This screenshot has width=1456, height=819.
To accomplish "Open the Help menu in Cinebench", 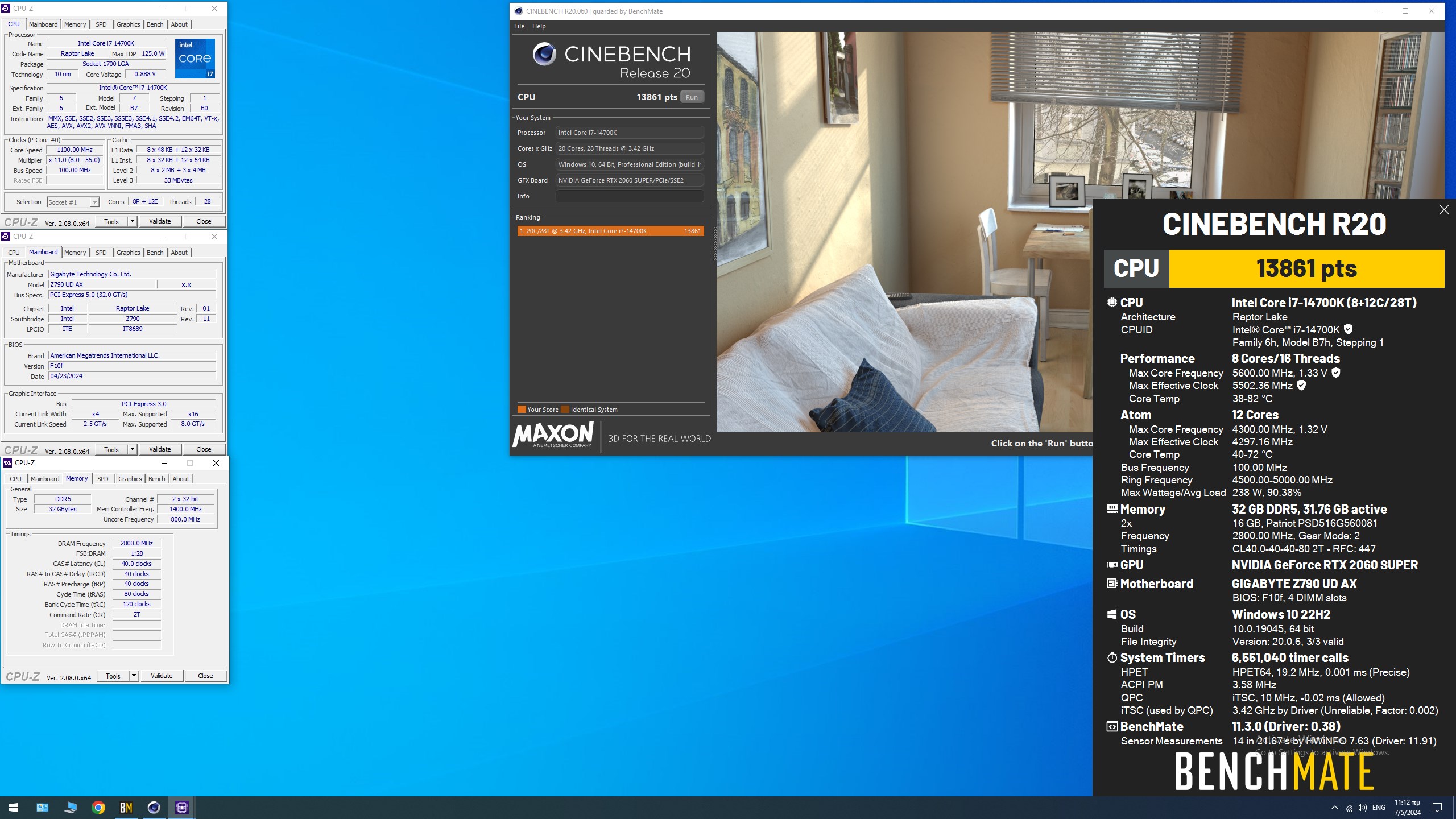I will coord(539,26).
